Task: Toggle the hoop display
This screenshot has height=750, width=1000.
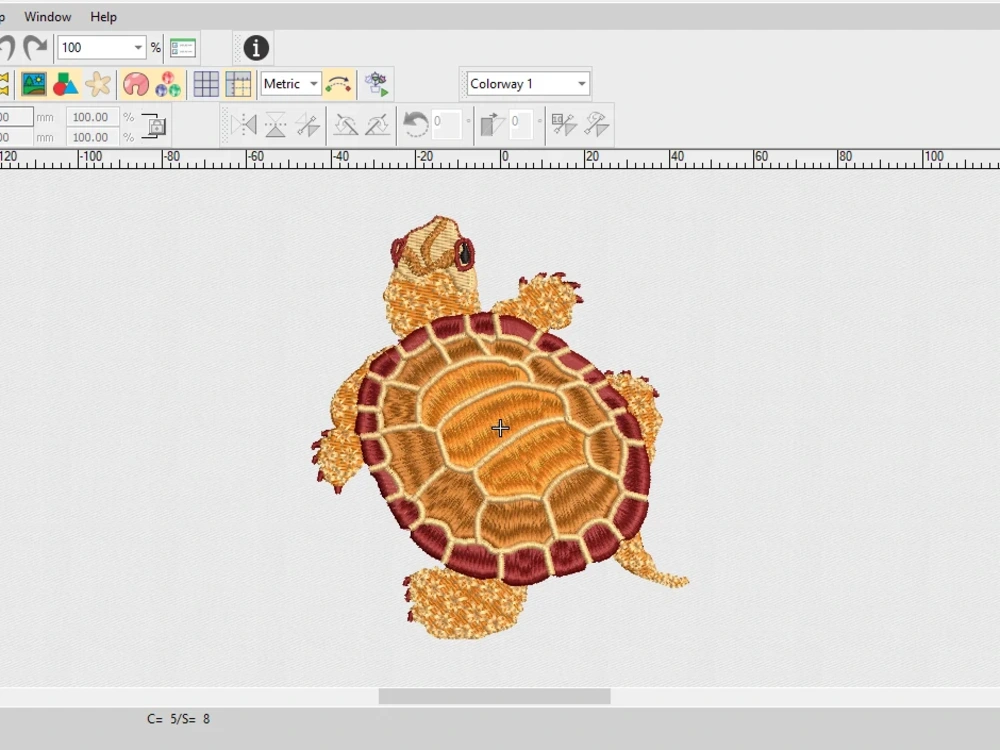Action: point(238,84)
